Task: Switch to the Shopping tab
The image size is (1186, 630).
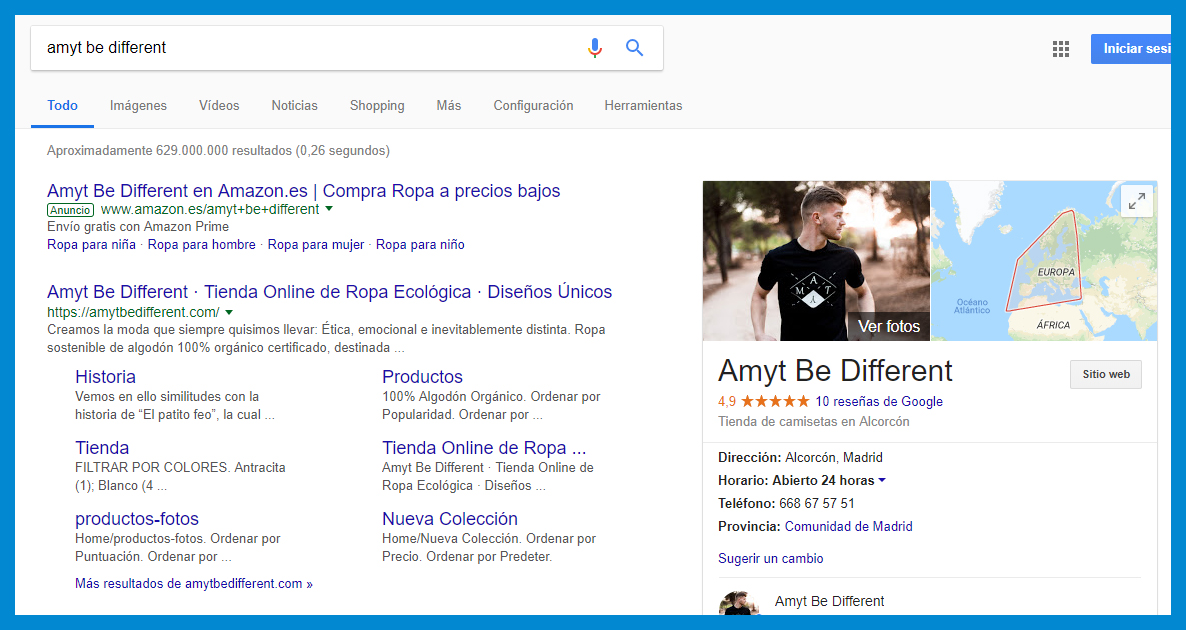Action: coord(377,106)
